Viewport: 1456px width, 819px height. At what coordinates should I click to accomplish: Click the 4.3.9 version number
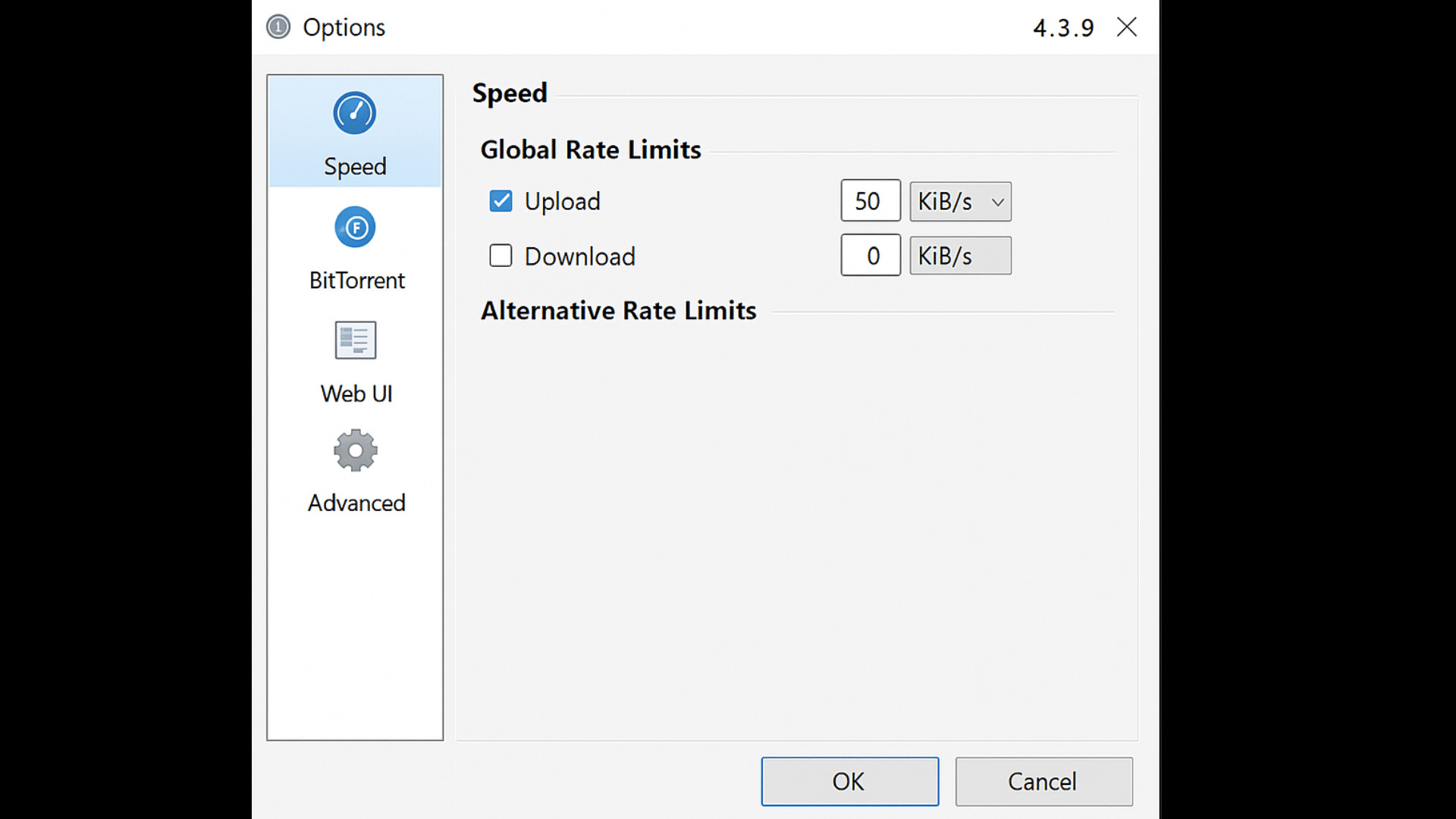pos(1063,28)
